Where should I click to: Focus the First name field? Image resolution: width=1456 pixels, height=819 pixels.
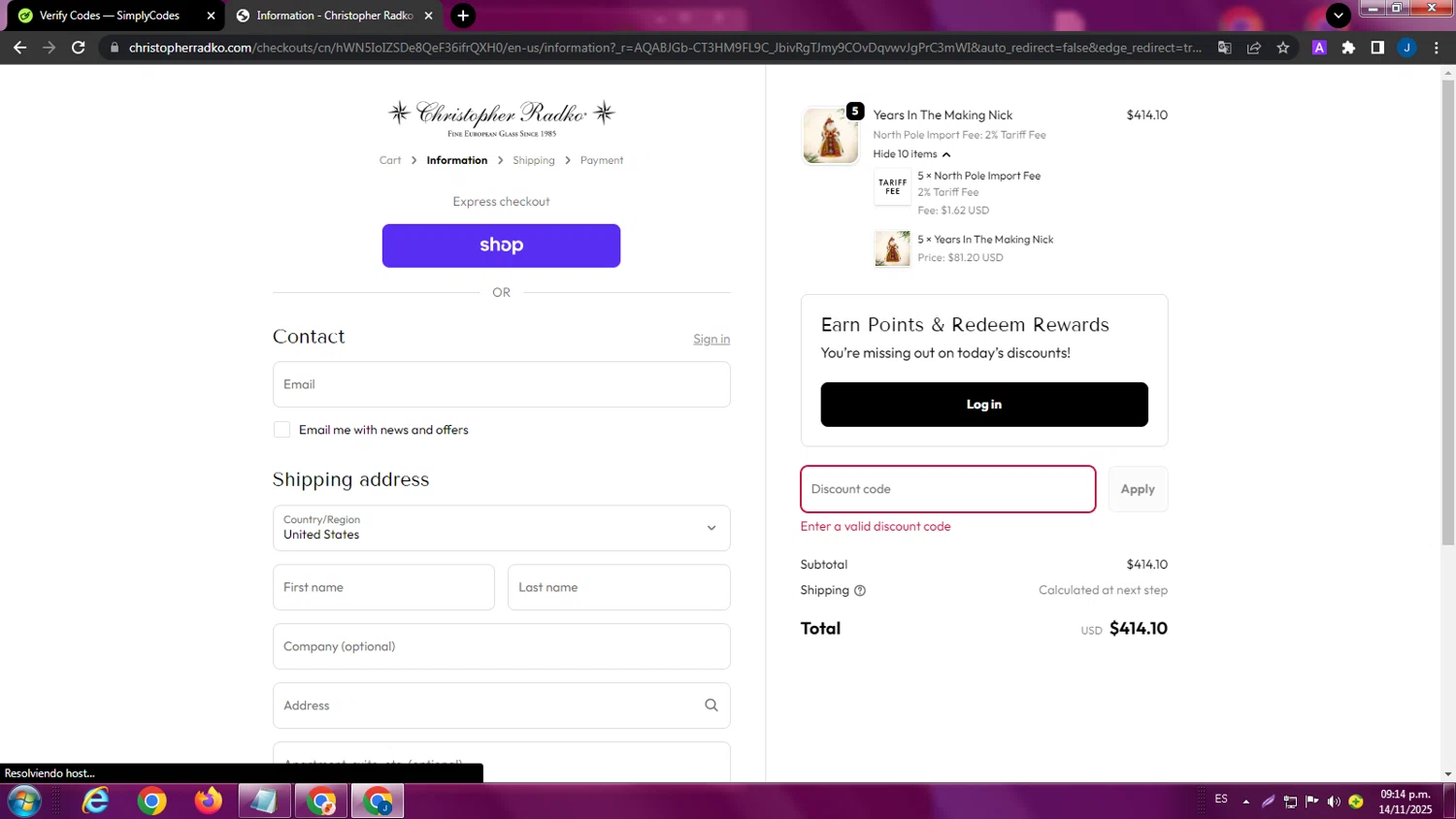click(383, 587)
